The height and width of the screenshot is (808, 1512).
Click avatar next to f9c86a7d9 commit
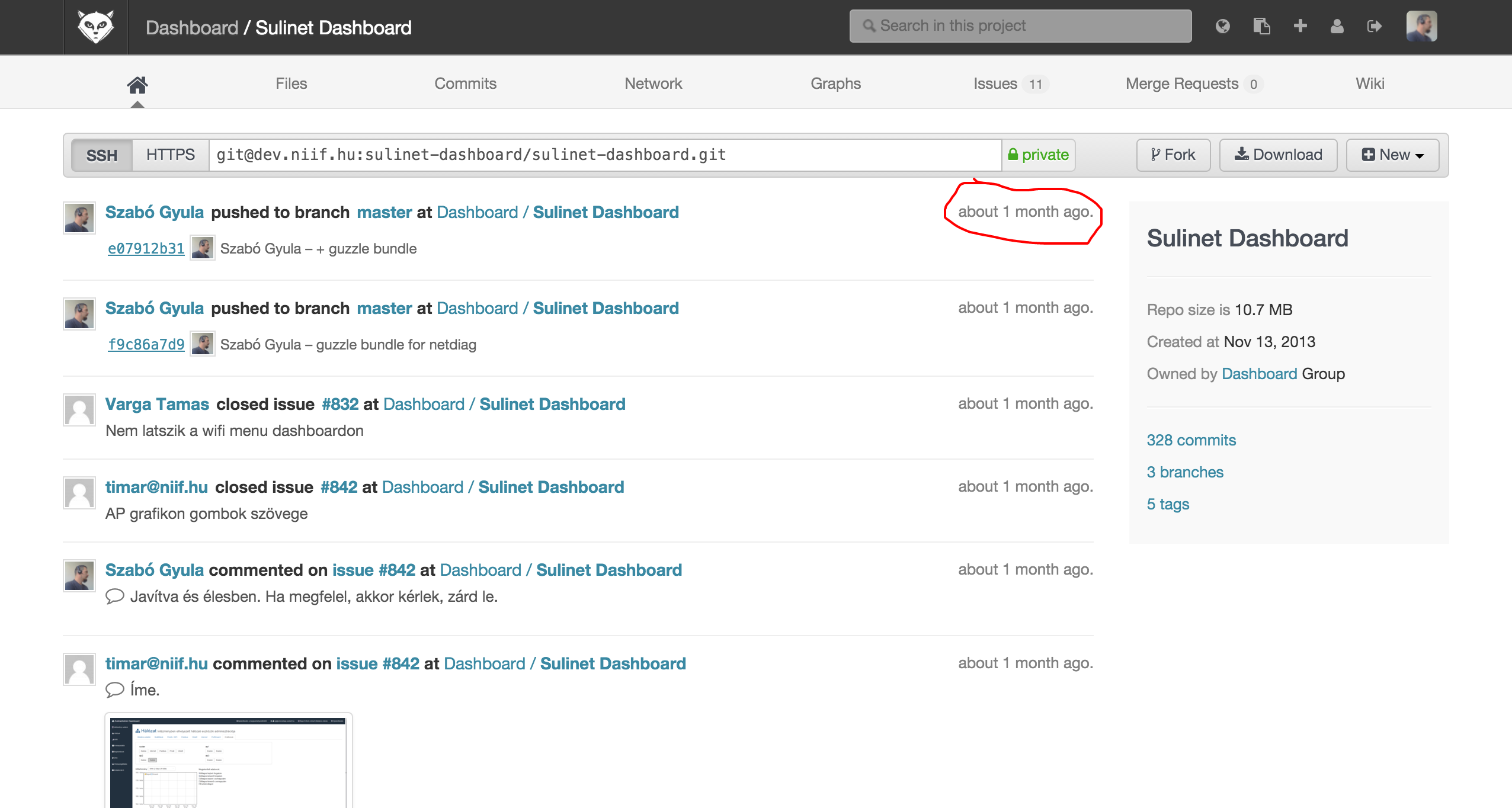[x=203, y=344]
